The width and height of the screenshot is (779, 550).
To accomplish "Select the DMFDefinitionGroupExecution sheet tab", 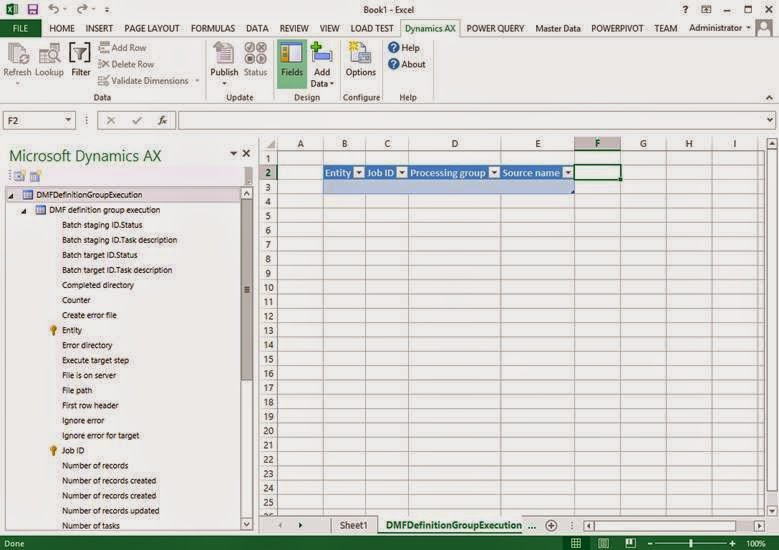I will click(x=454, y=525).
